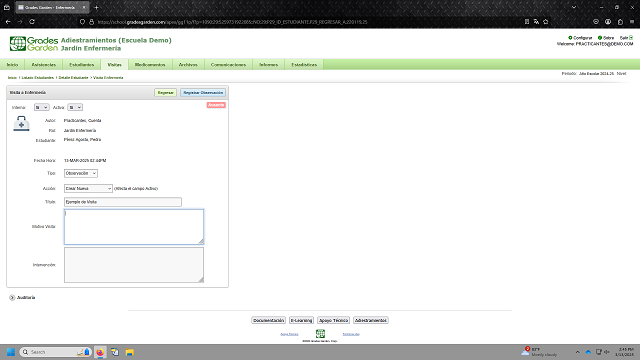Viewport: 640px width, 360px height.
Task: Show hidden system tray icons
Action: coord(578,352)
